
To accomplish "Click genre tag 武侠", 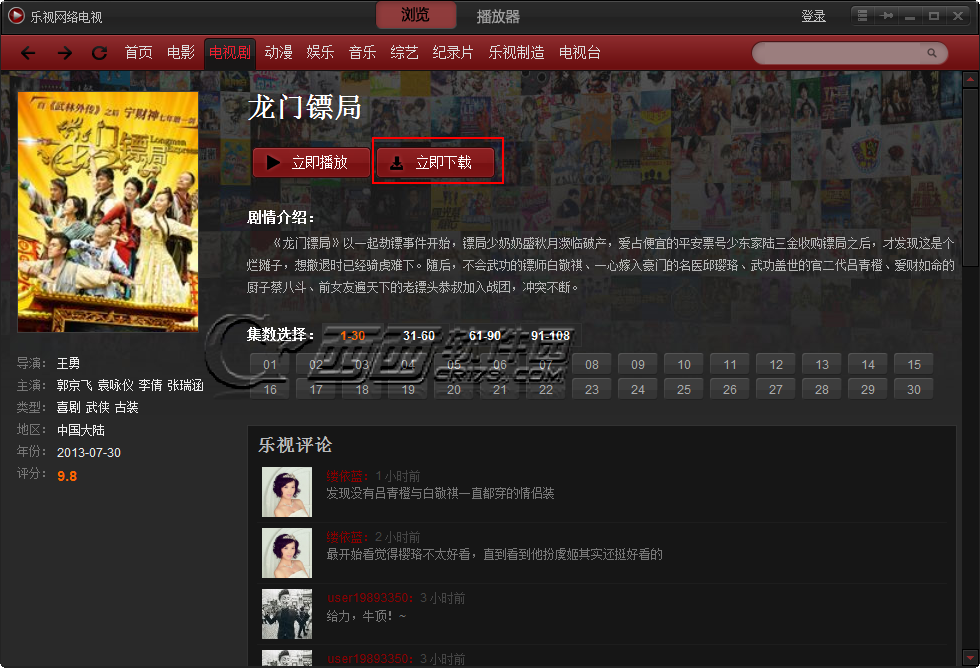I will pos(98,407).
